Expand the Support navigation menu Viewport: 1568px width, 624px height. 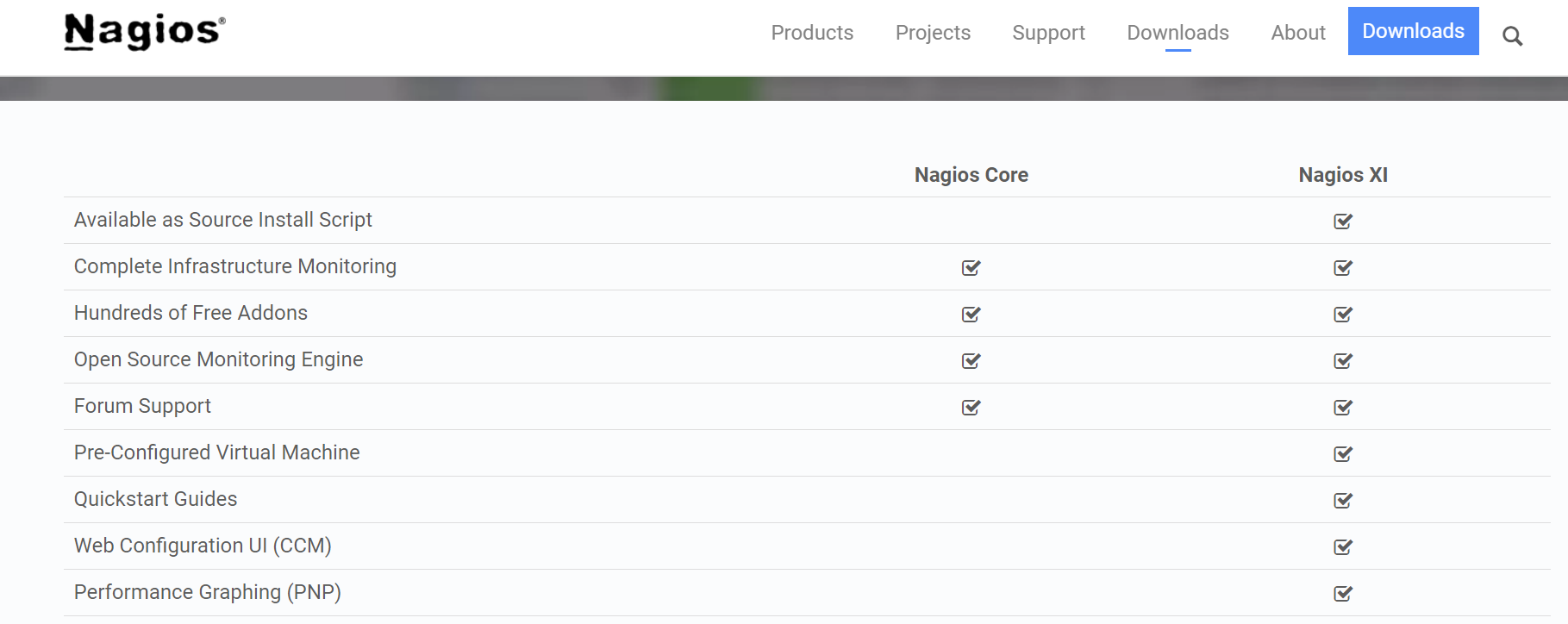pyautogui.click(x=1048, y=33)
